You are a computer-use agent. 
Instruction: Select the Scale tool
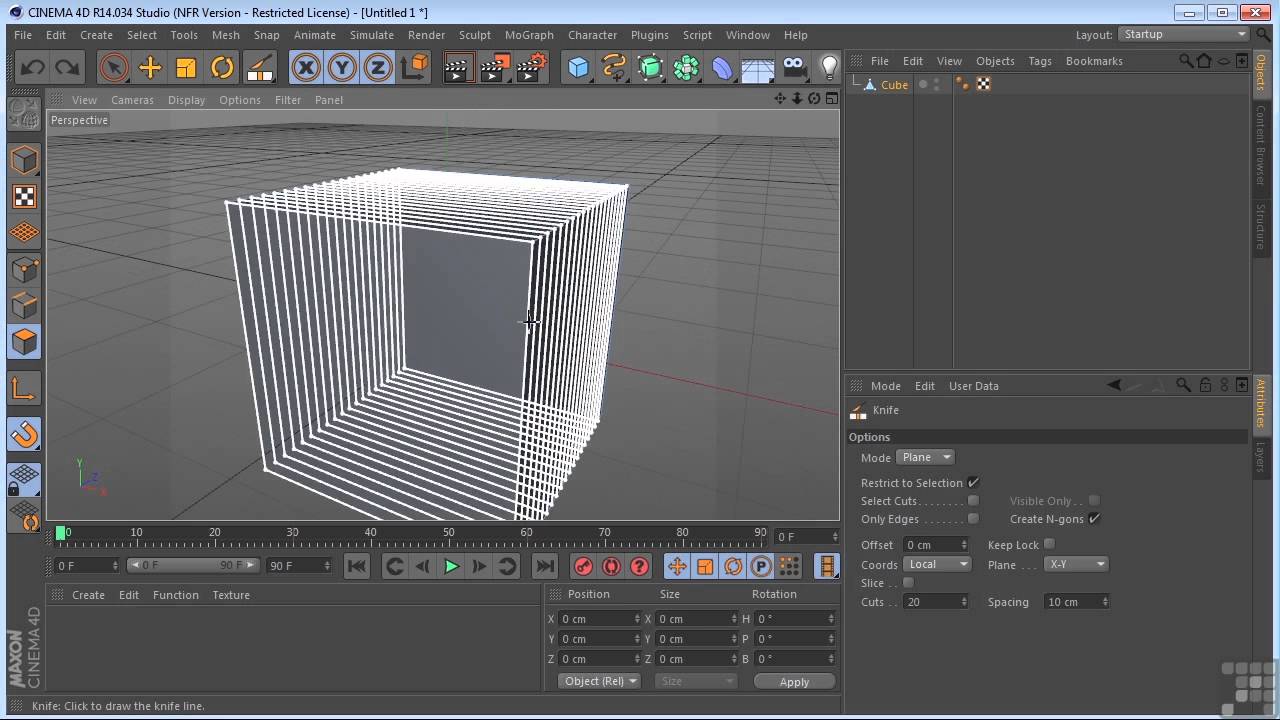[186, 67]
